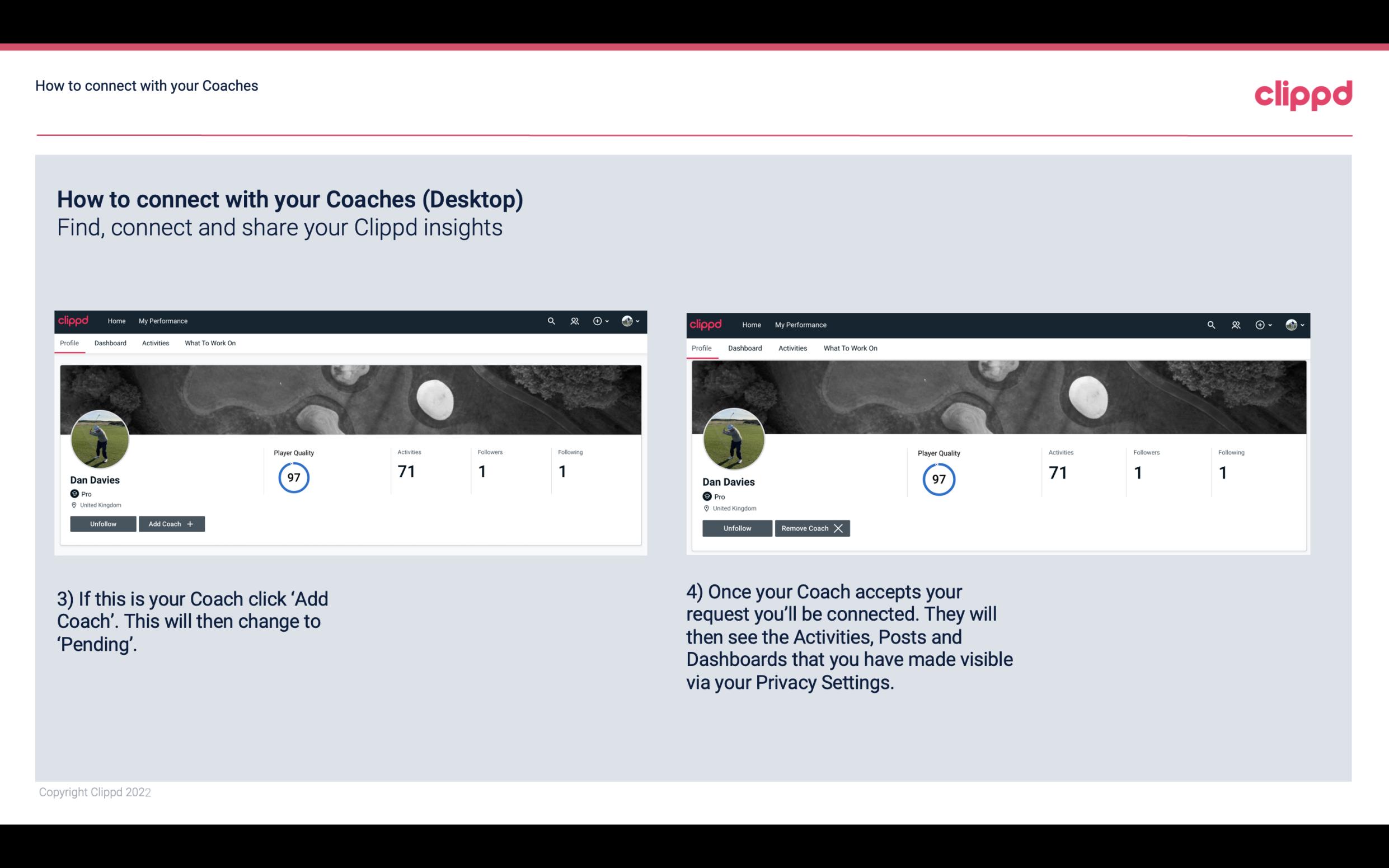Click 'Unfollow' toggle on left profile
1389x868 pixels.
tap(104, 523)
